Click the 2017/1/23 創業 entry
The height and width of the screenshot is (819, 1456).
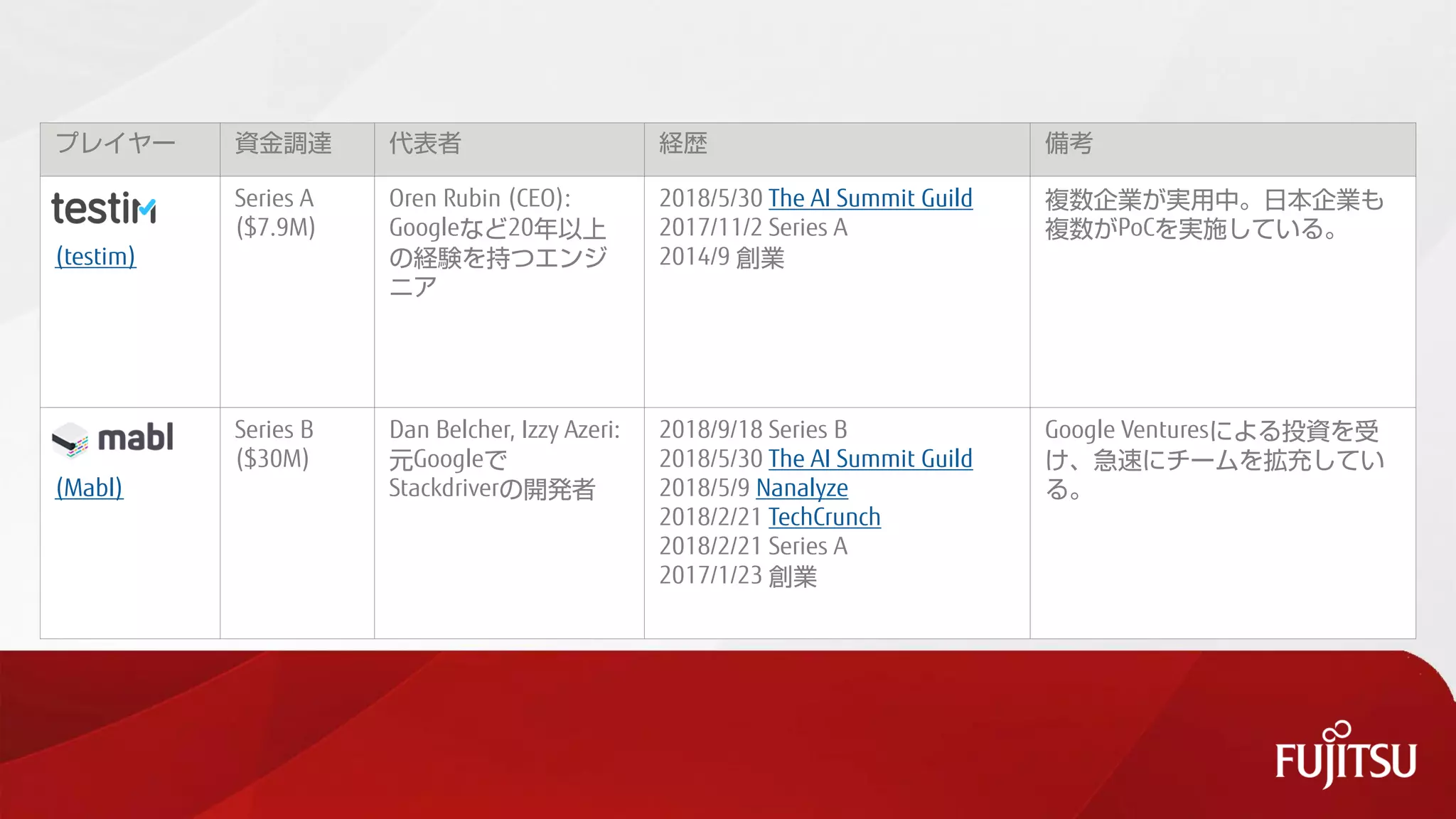[738, 576]
